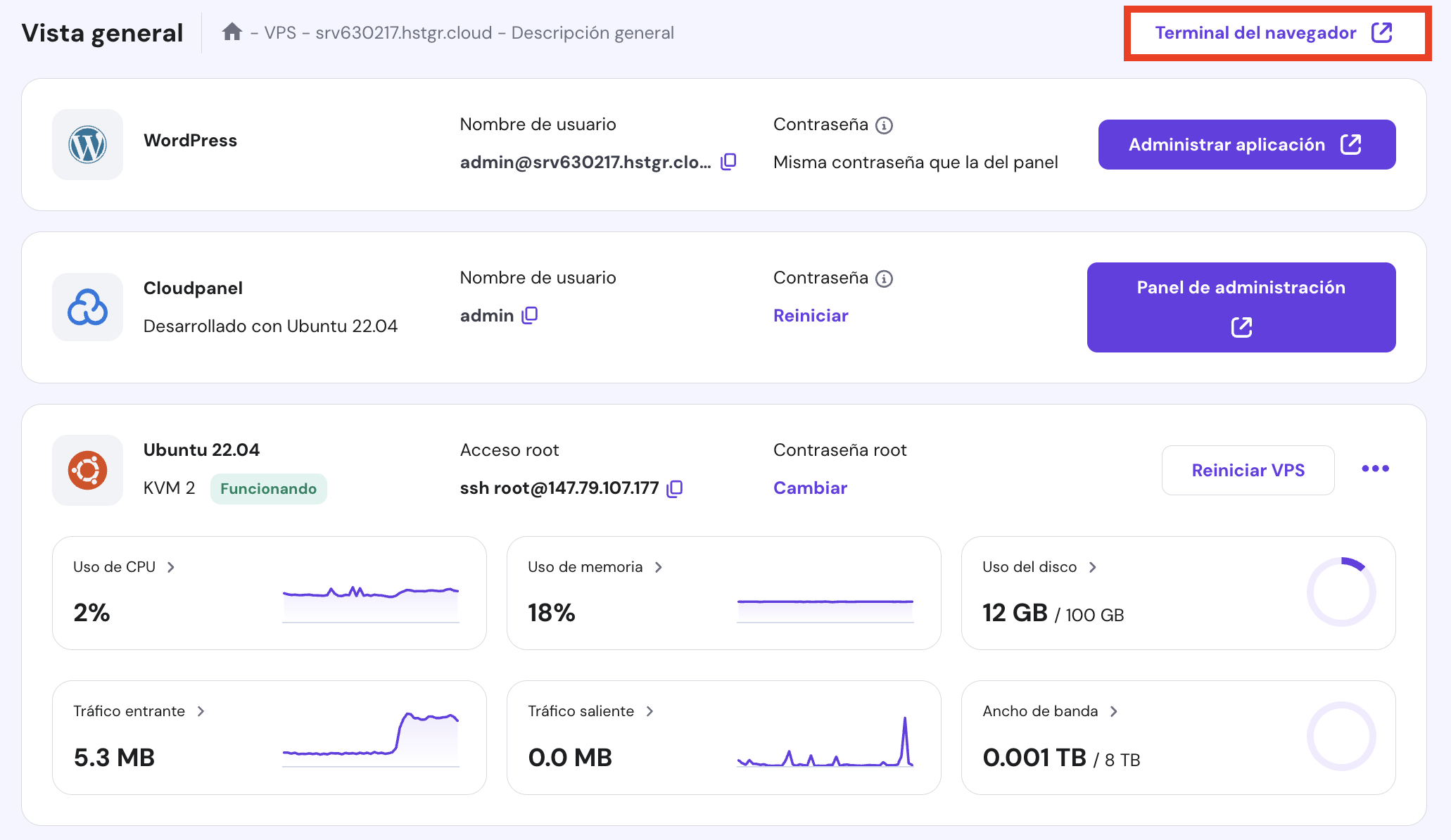
Task: Click the Administrar aplicación button
Action: click(x=1246, y=144)
